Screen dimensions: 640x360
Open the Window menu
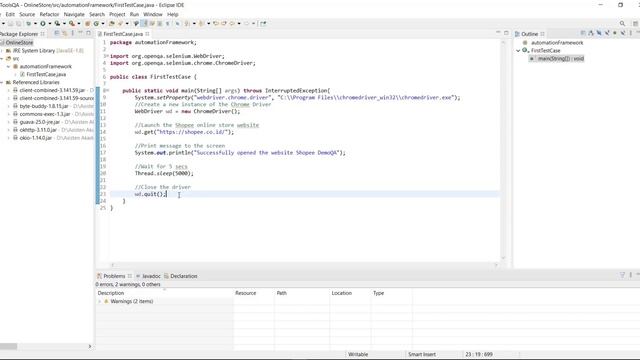(153, 14)
